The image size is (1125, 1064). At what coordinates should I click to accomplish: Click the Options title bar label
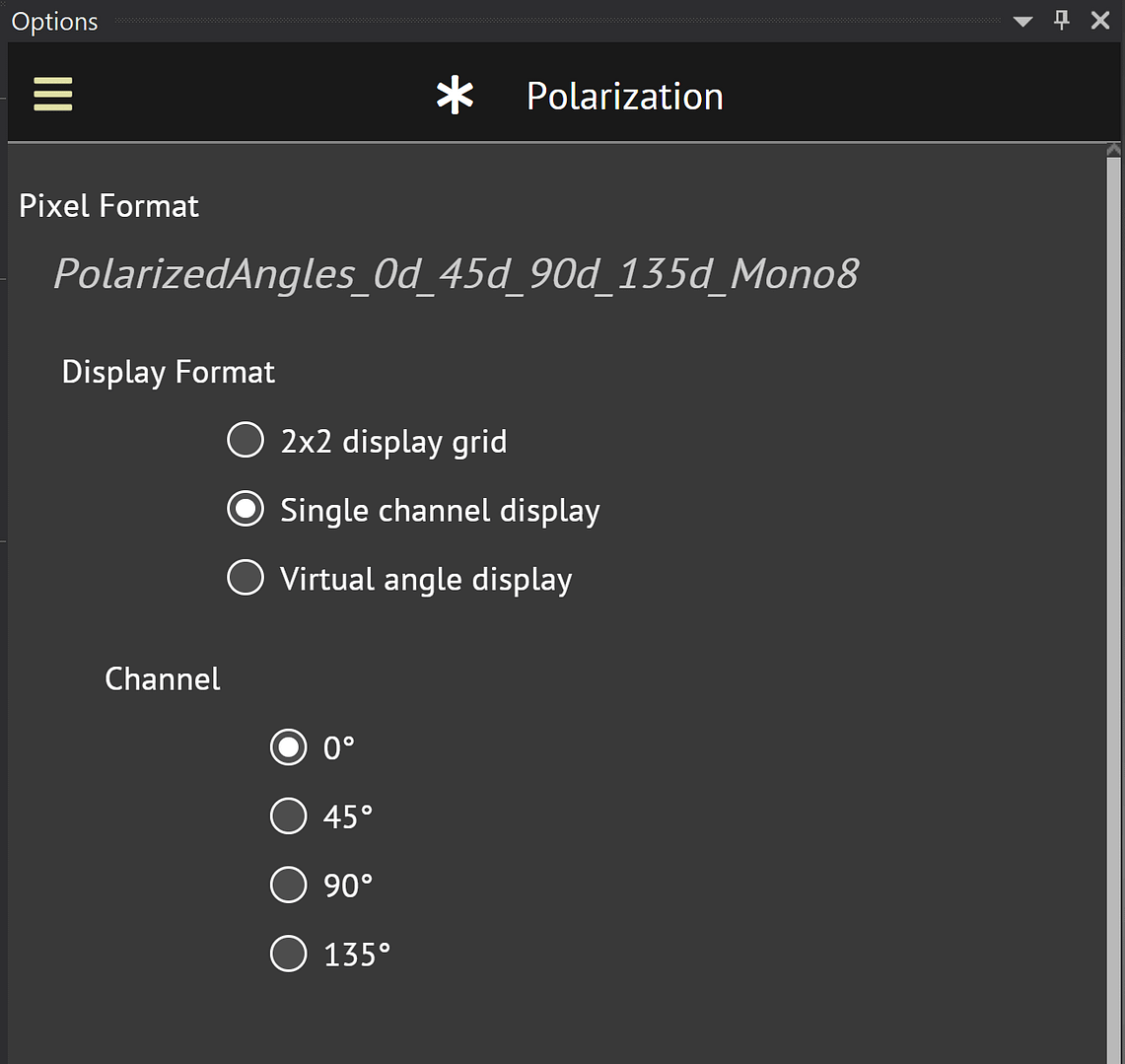pyautogui.click(x=53, y=20)
